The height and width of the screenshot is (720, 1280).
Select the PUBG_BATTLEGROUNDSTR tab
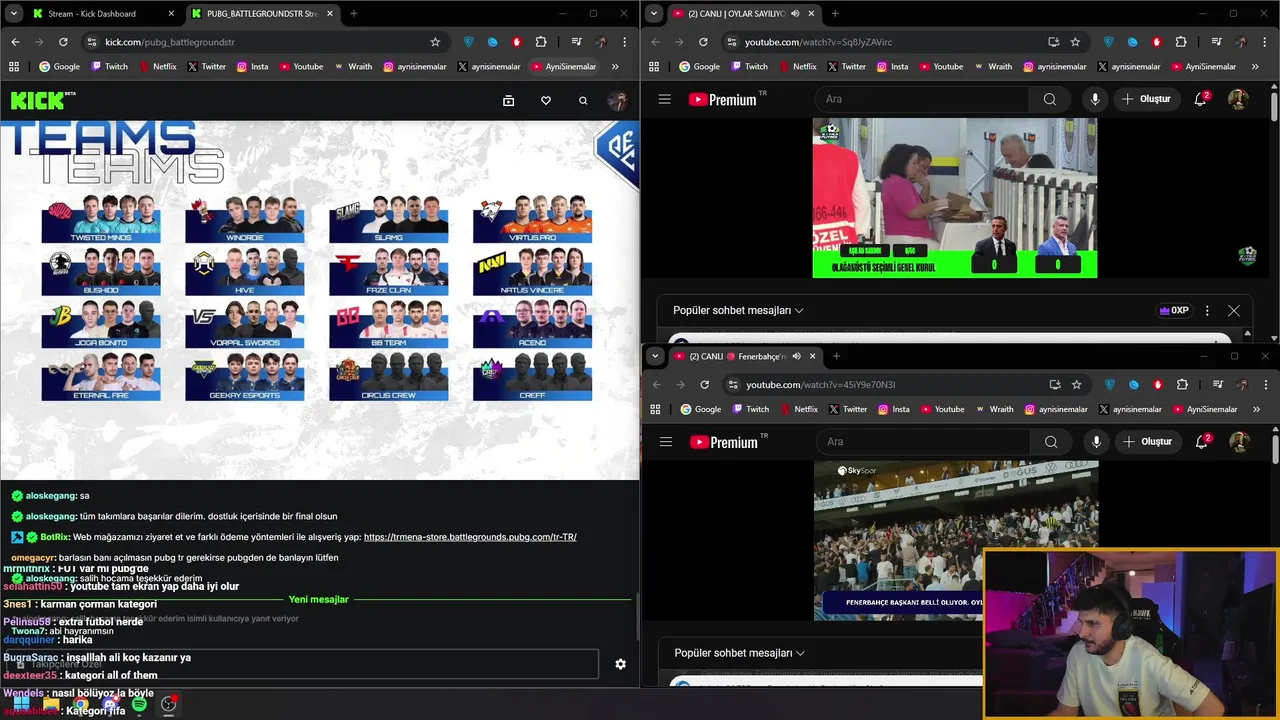pos(262,14)
